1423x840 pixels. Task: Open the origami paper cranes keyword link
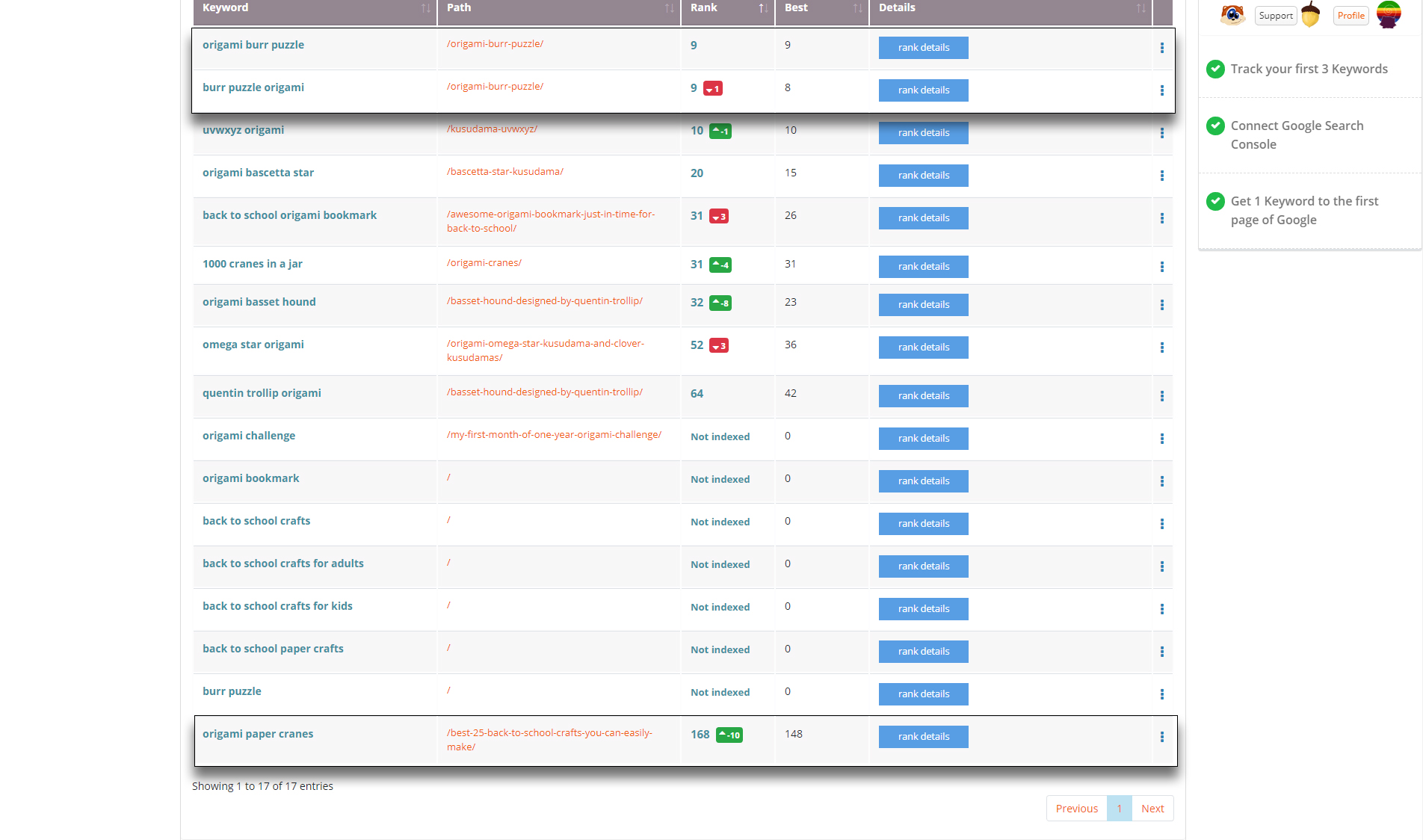(x=258, y=734)
